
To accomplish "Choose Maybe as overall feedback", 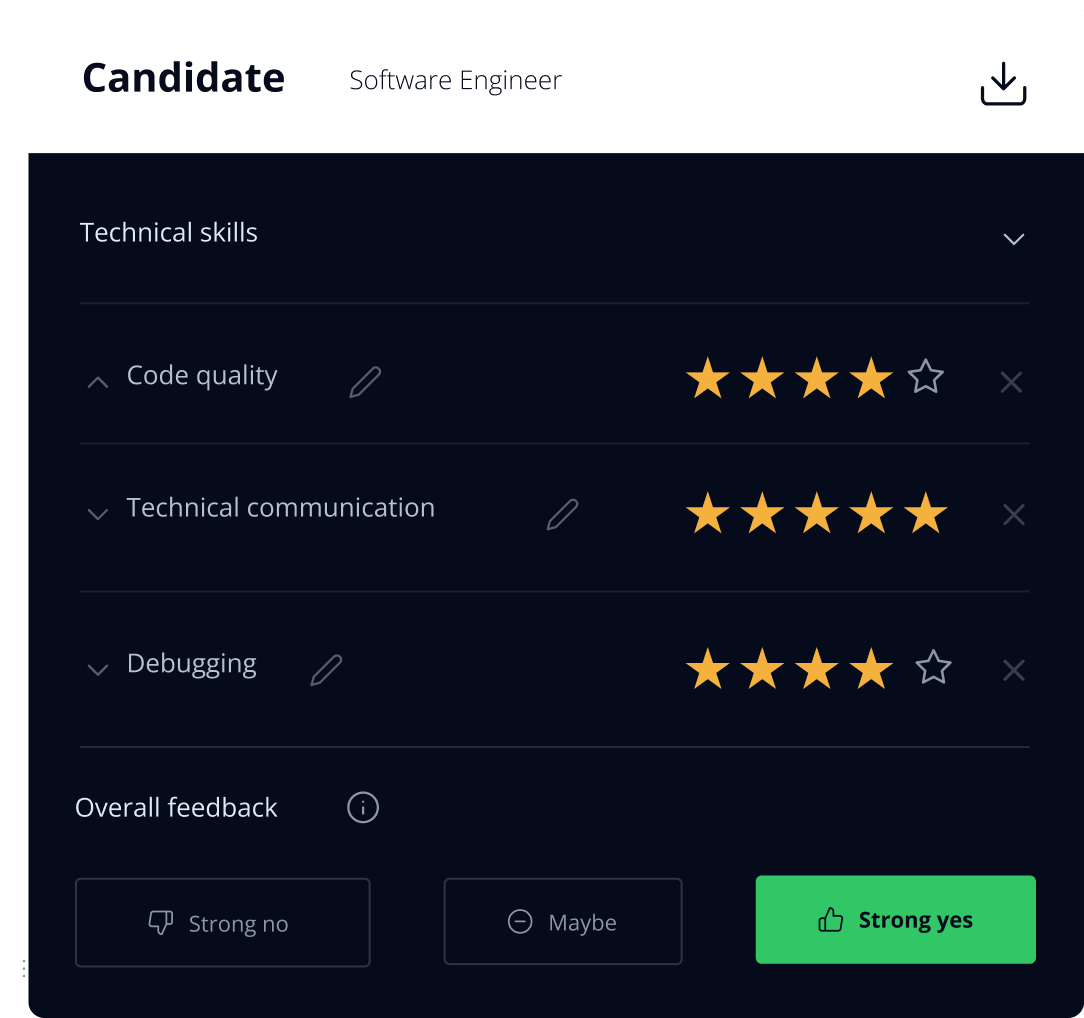I will [x=563, y=921].
